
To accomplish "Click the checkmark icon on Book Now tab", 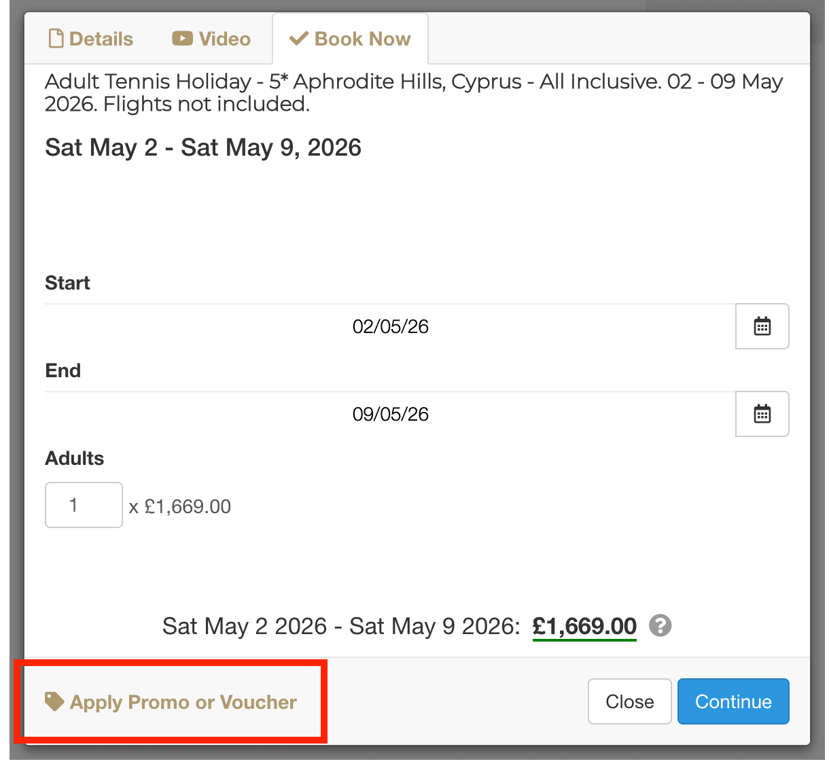I will [298, 39].
